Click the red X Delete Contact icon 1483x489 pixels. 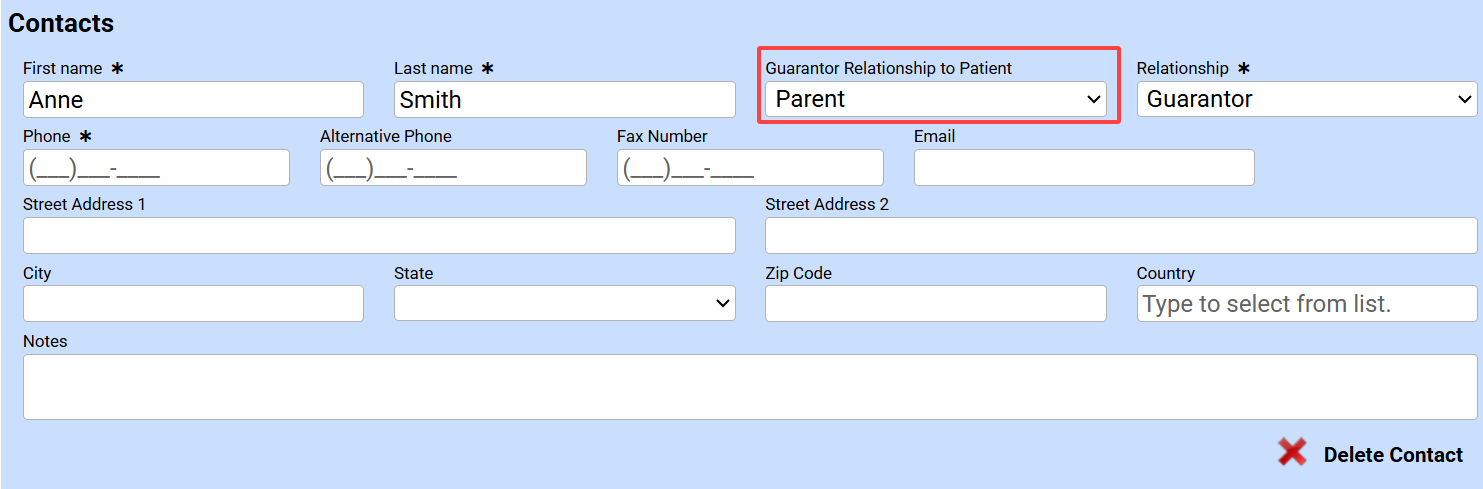[x=1292, y=453]
